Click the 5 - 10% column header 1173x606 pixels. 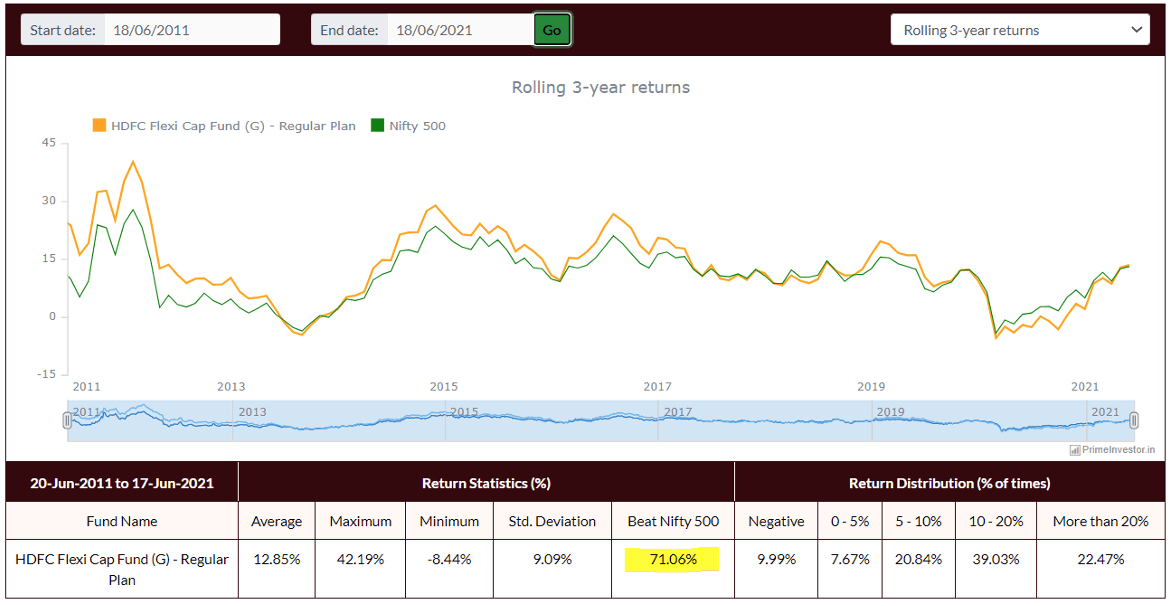pyautogui.click(x=919, y=521)
